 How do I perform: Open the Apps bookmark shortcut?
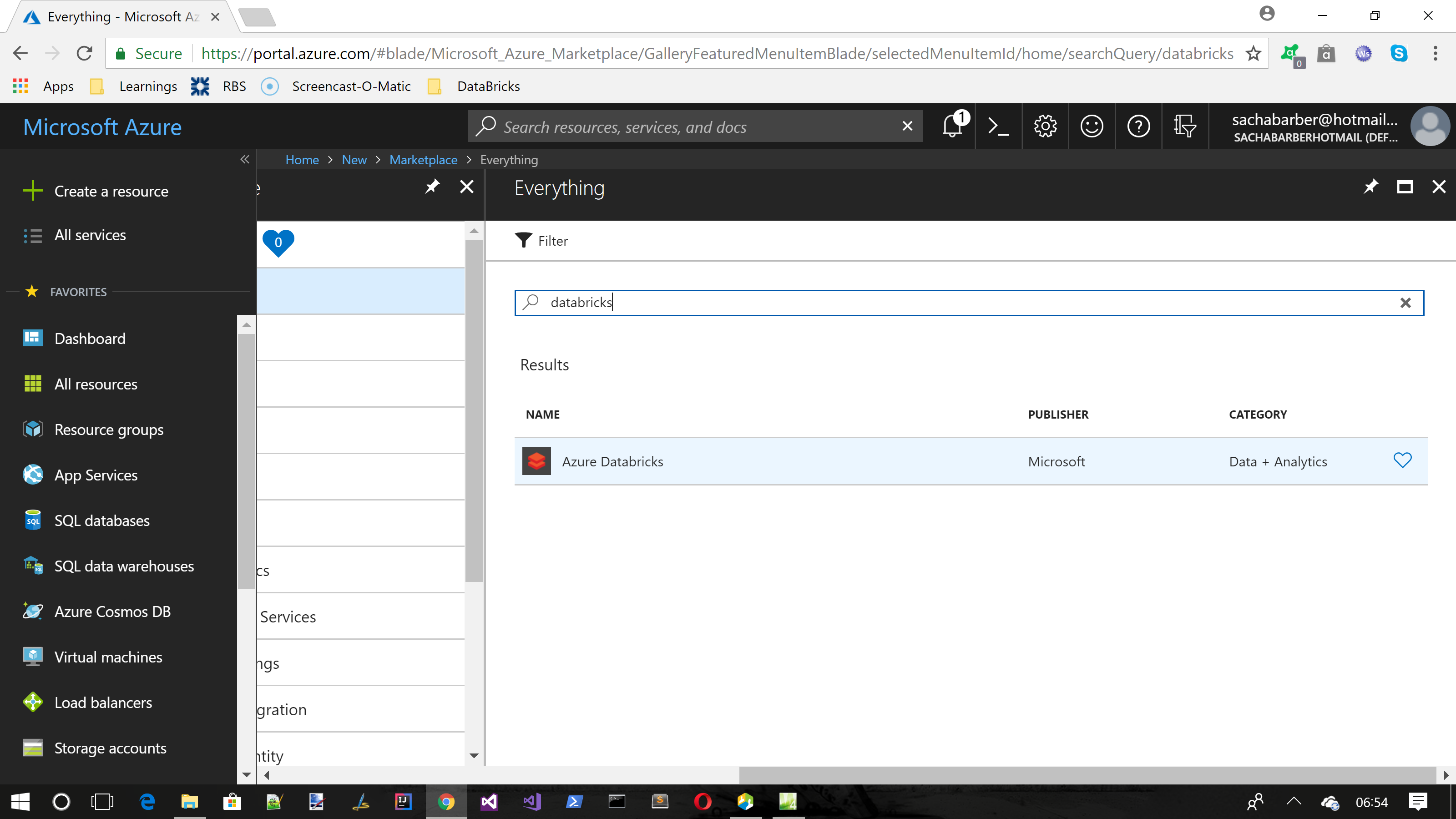(44, 86)
